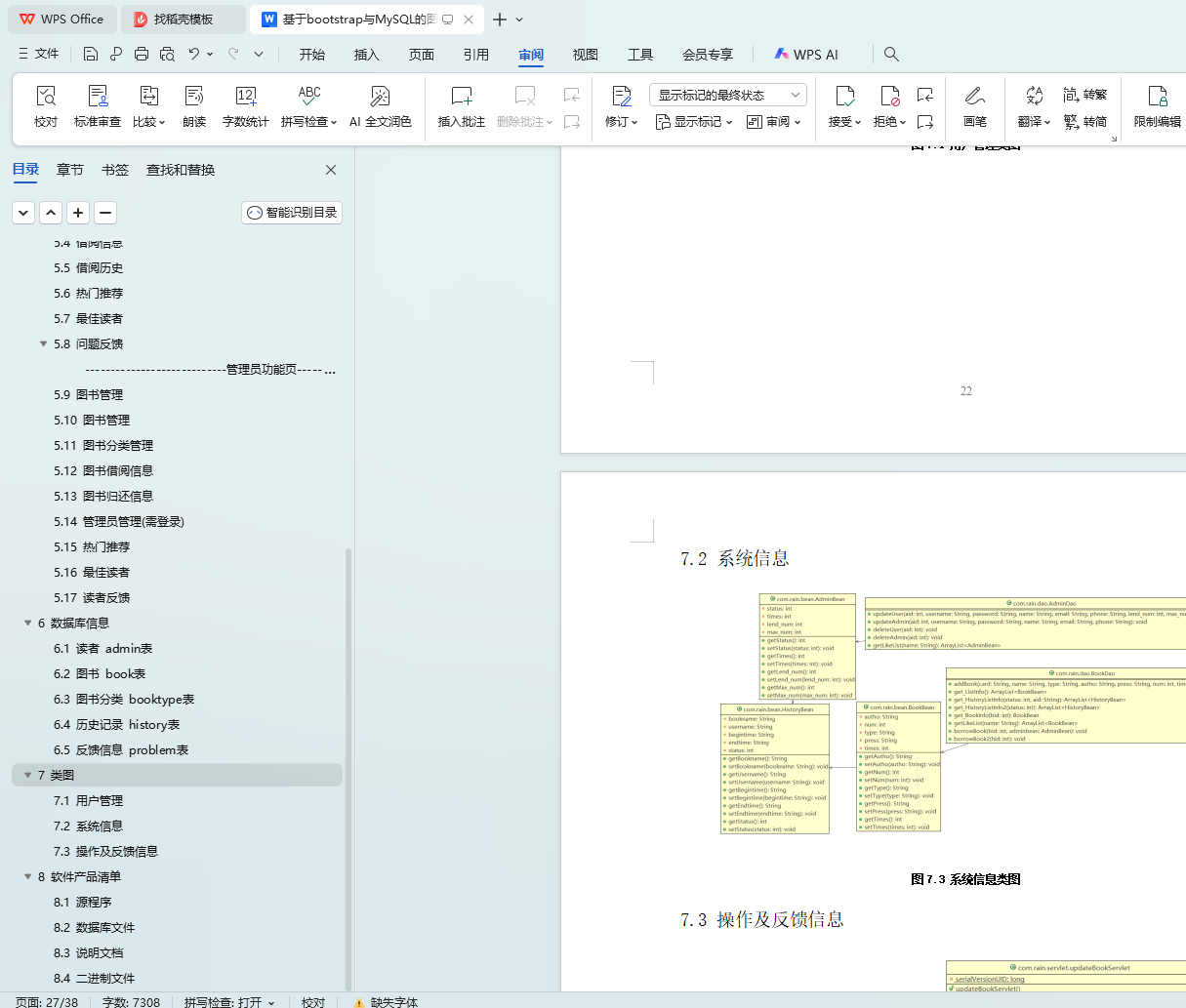The image size is (1186, 1008).
Task: Open 显示标记的最终状态 dropdown
Action: coord(727,95)
